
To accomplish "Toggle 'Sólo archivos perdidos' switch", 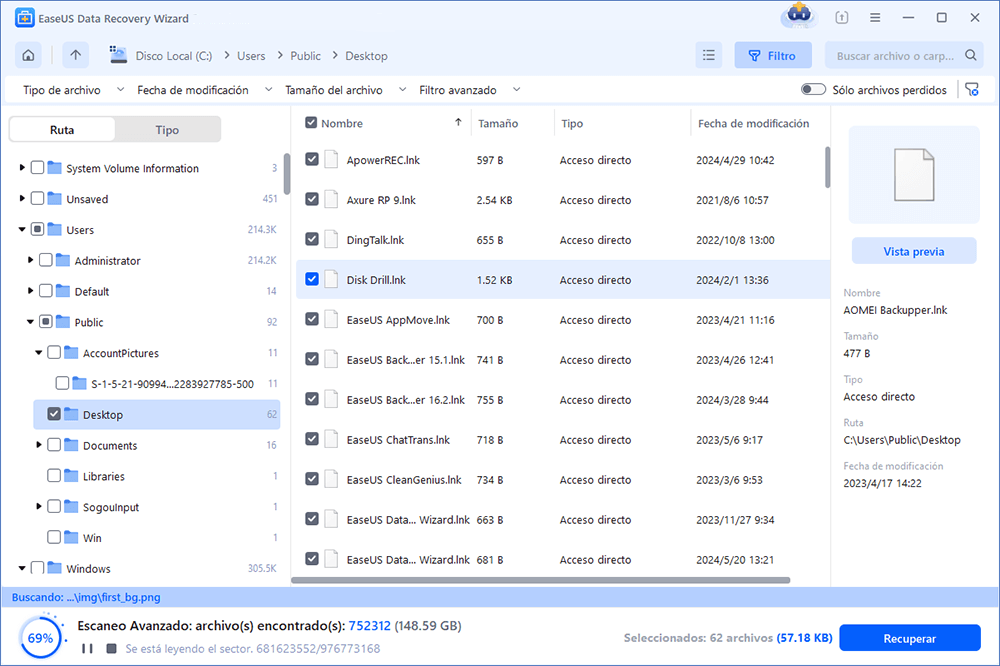I will (x=813, y=89).
